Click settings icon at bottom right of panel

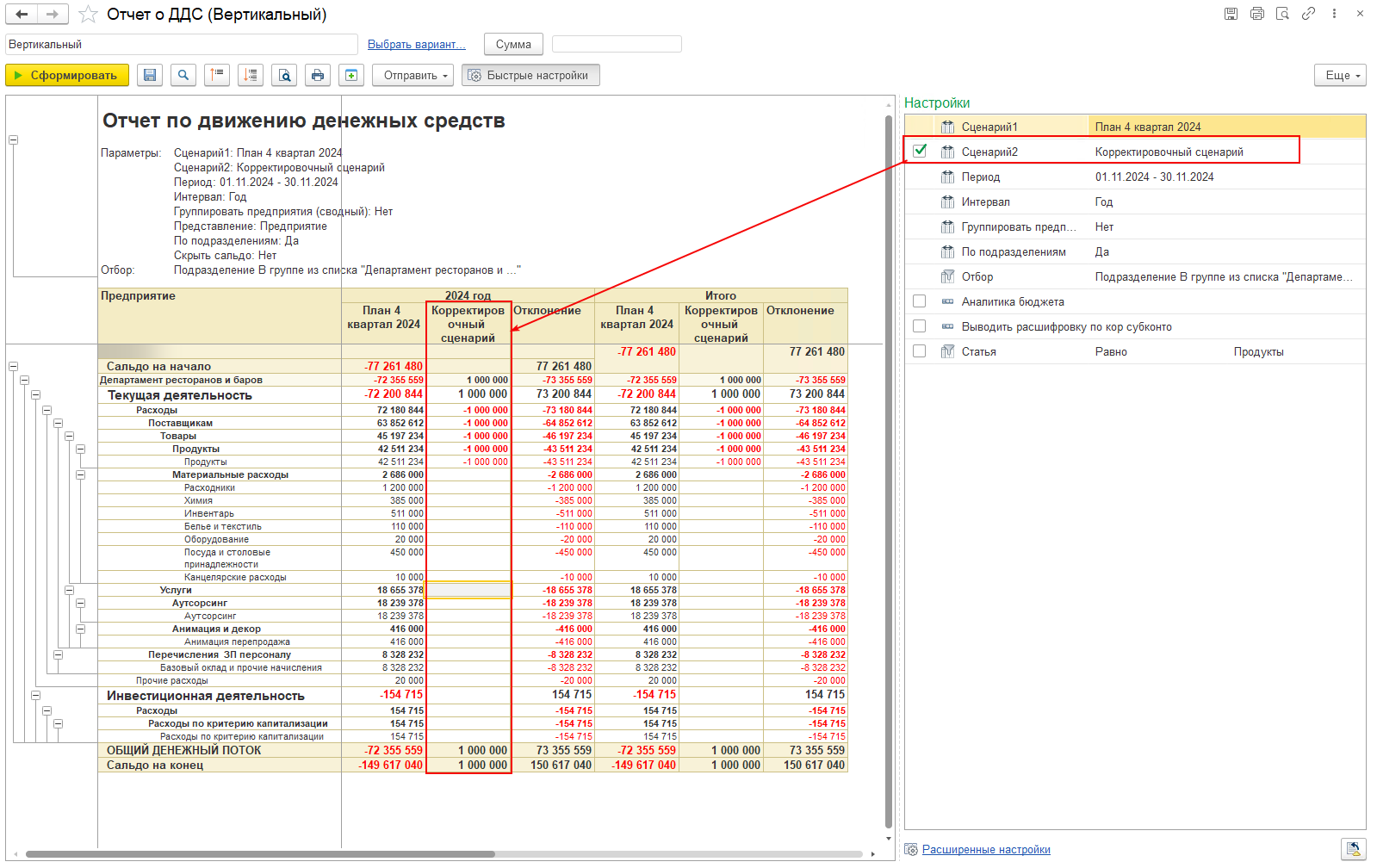pyautogui.click(x=1354, y=849)
